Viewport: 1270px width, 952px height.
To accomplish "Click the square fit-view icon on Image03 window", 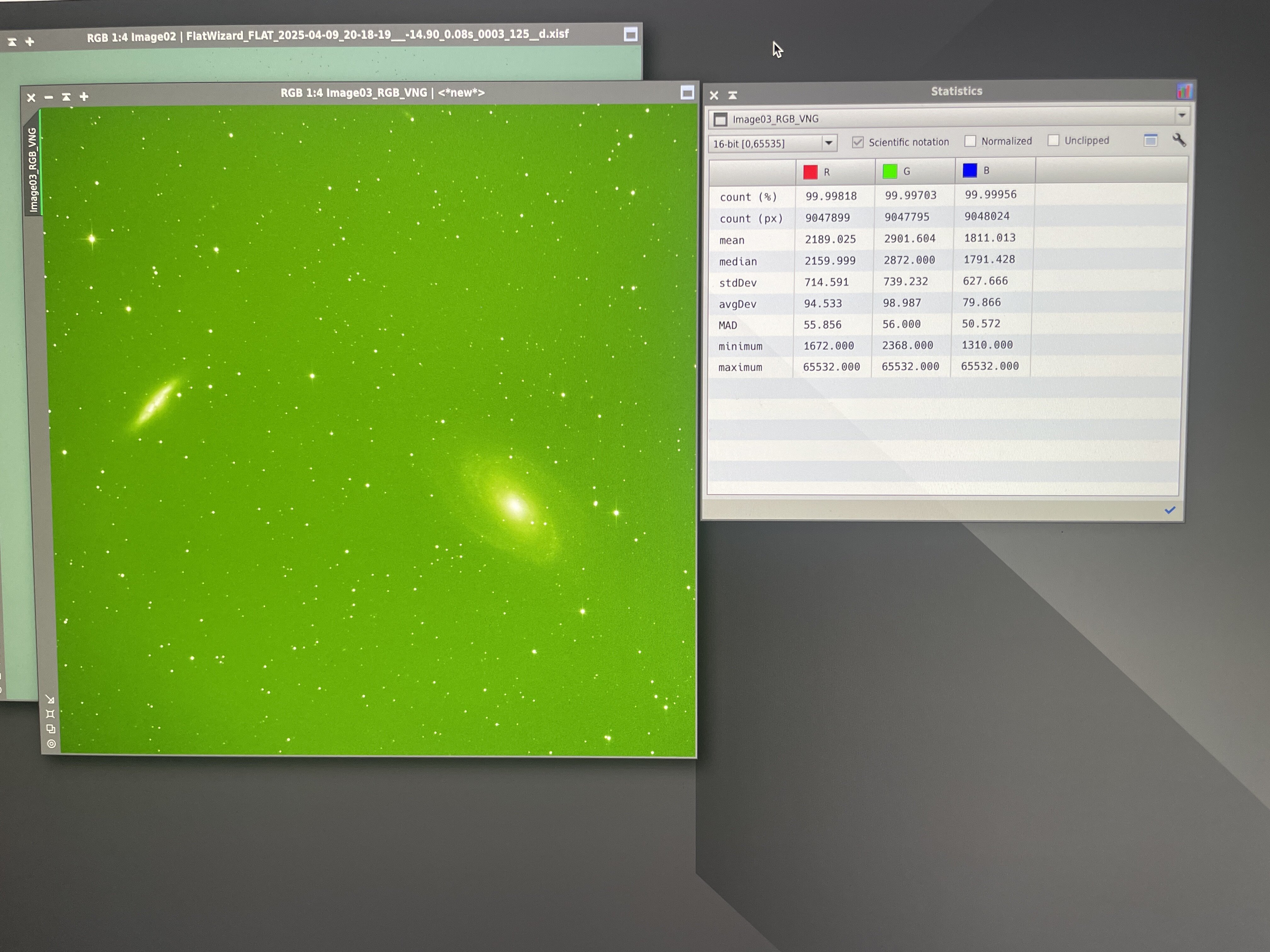I will click(50, 714).
